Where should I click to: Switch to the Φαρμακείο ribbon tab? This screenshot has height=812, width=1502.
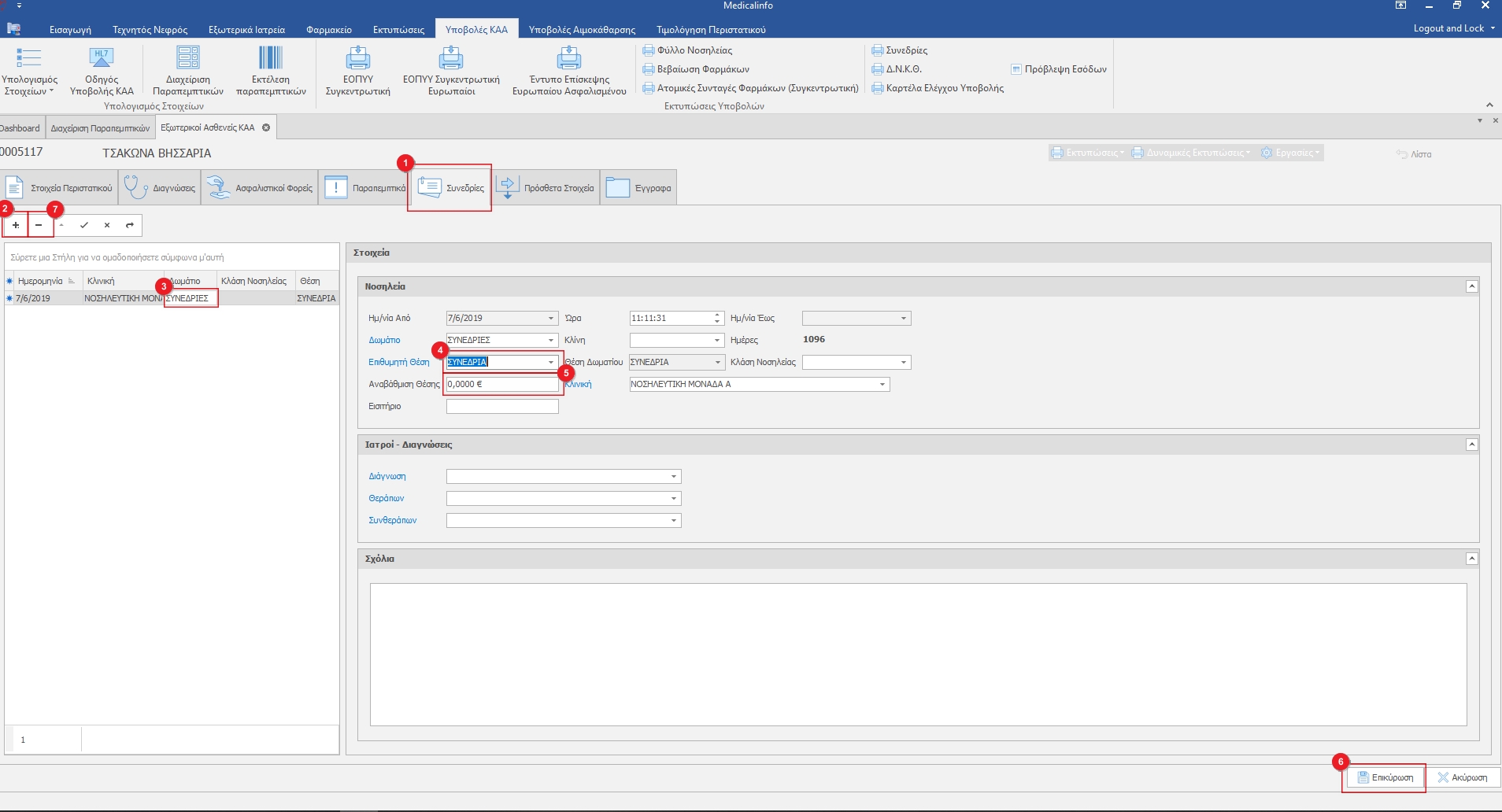pyautogui.click(x=328, y=30)
